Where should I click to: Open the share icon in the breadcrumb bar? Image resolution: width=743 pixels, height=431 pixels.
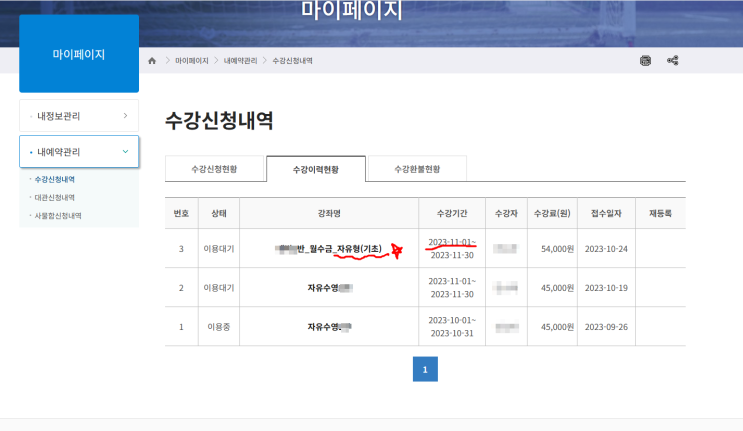[x=672, y=61]
